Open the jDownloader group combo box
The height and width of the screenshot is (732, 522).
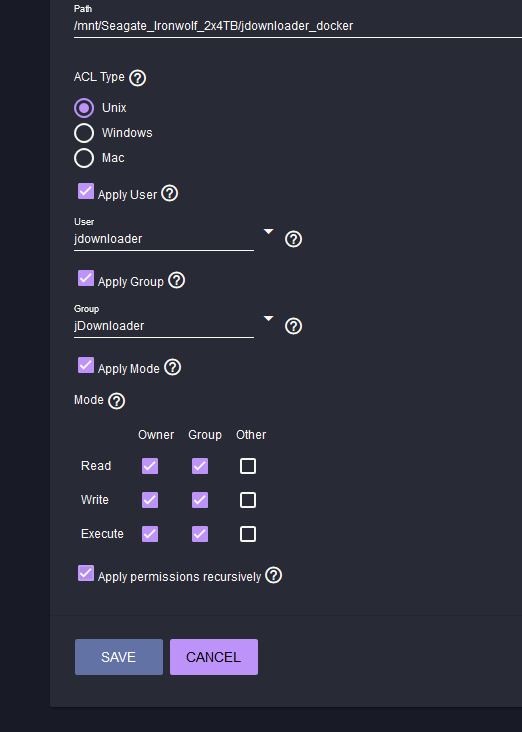click(x=164, y=326)
